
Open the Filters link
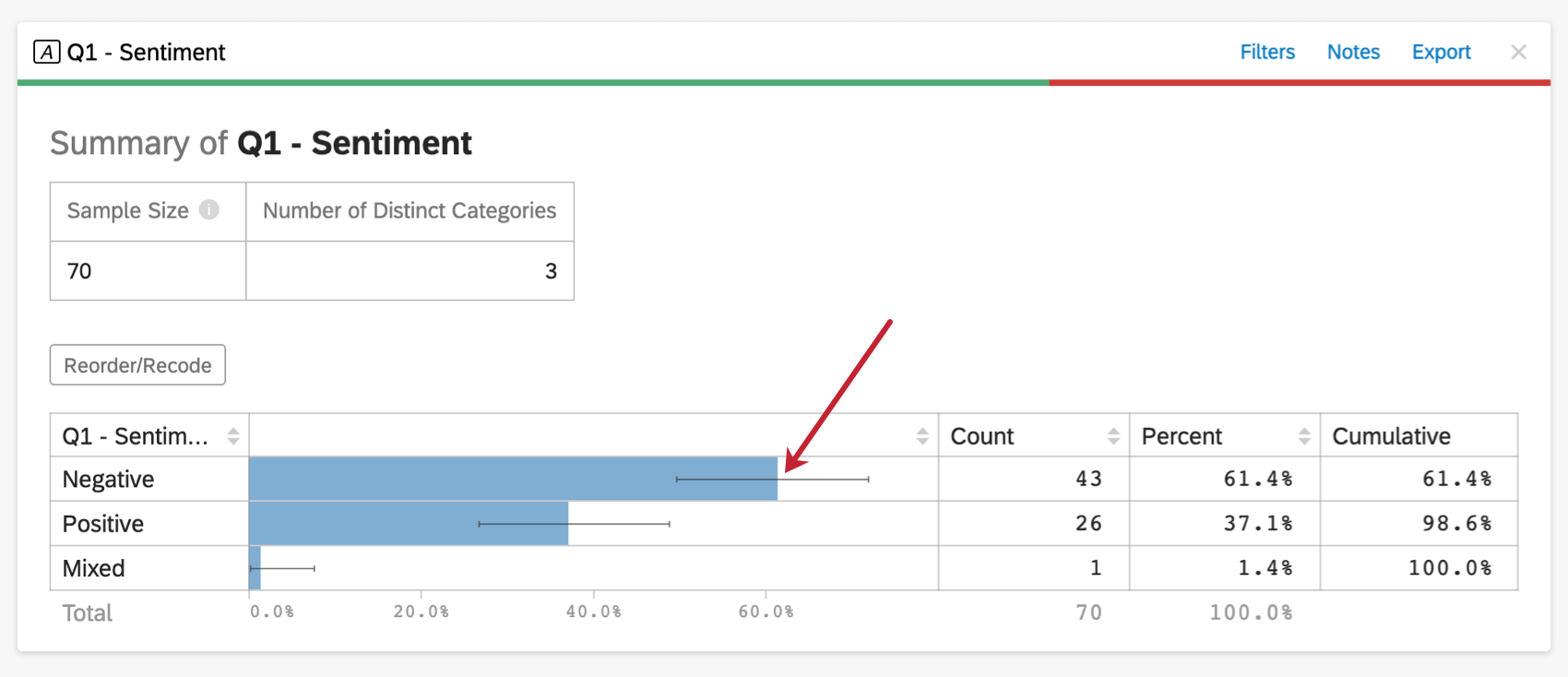[1266, 53]
